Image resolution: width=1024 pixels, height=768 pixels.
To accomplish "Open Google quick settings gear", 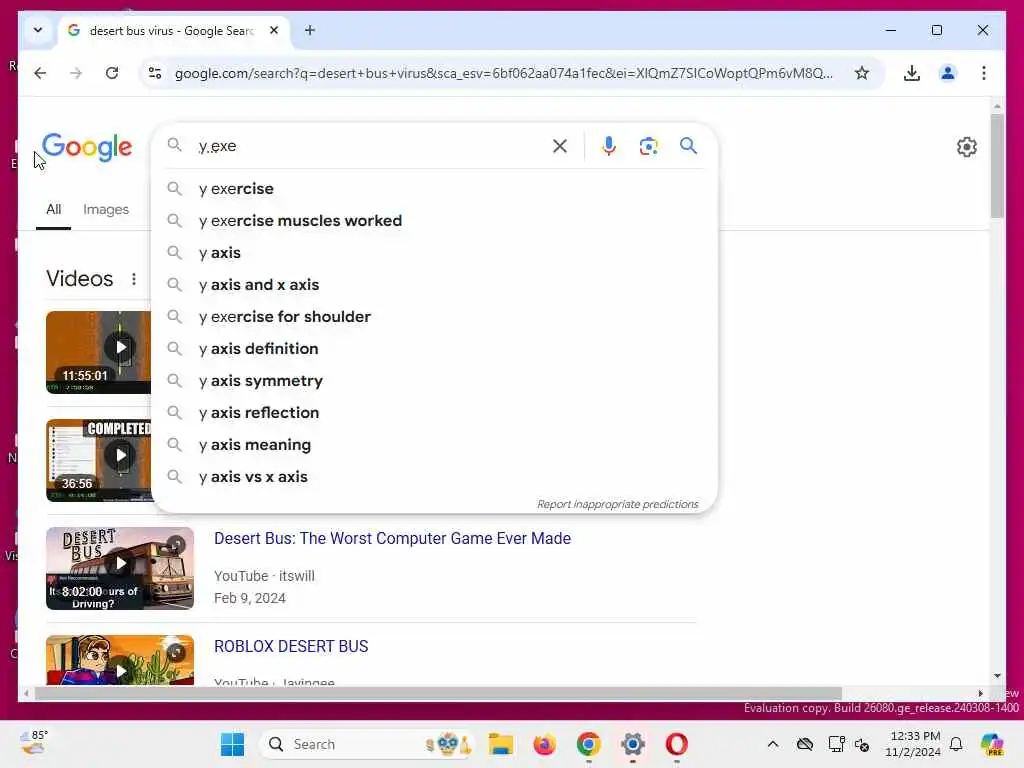I will 967,147.
